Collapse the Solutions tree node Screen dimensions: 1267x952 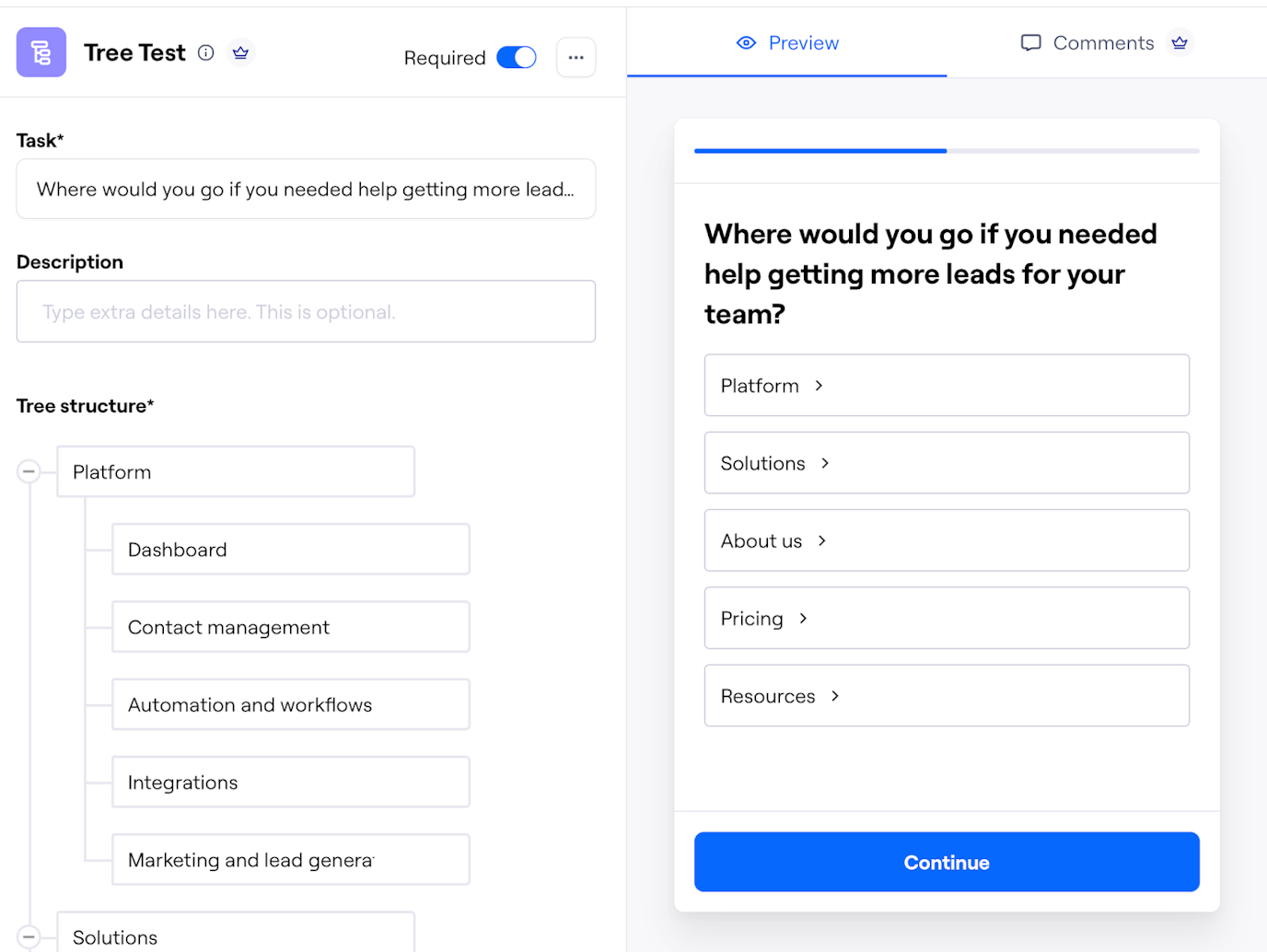29,936
